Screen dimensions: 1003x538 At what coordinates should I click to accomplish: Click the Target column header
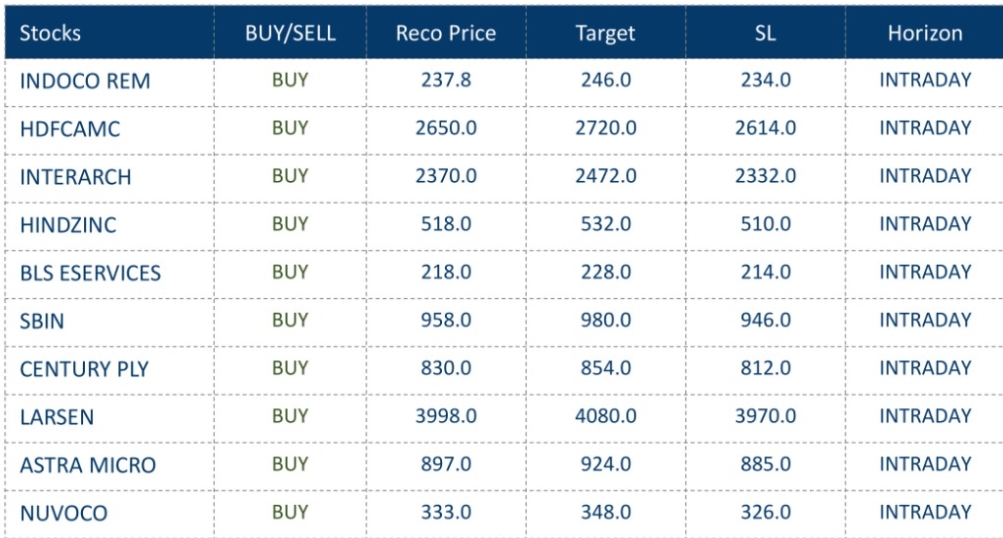(605, 33)
